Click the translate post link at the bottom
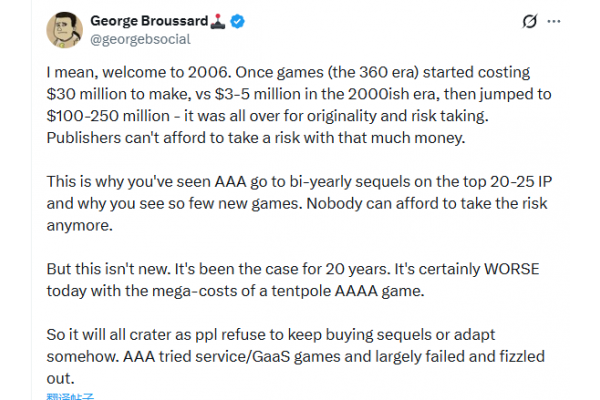This screenshot has height=400, width=600. [x=69, y=397]
